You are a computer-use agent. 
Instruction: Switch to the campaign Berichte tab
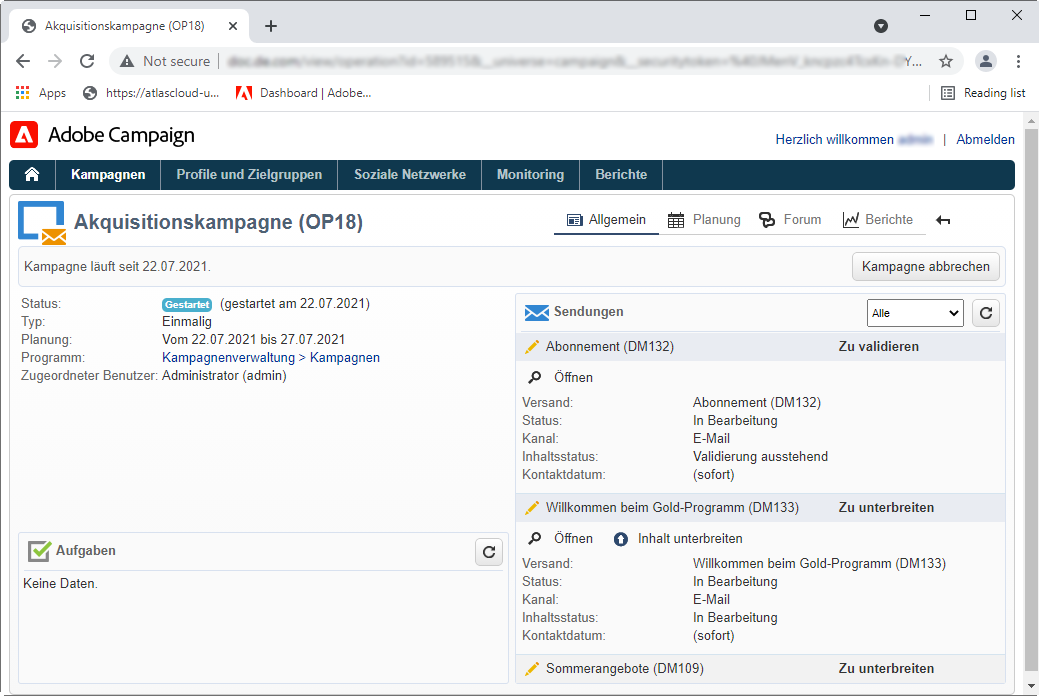pos(877,219)
